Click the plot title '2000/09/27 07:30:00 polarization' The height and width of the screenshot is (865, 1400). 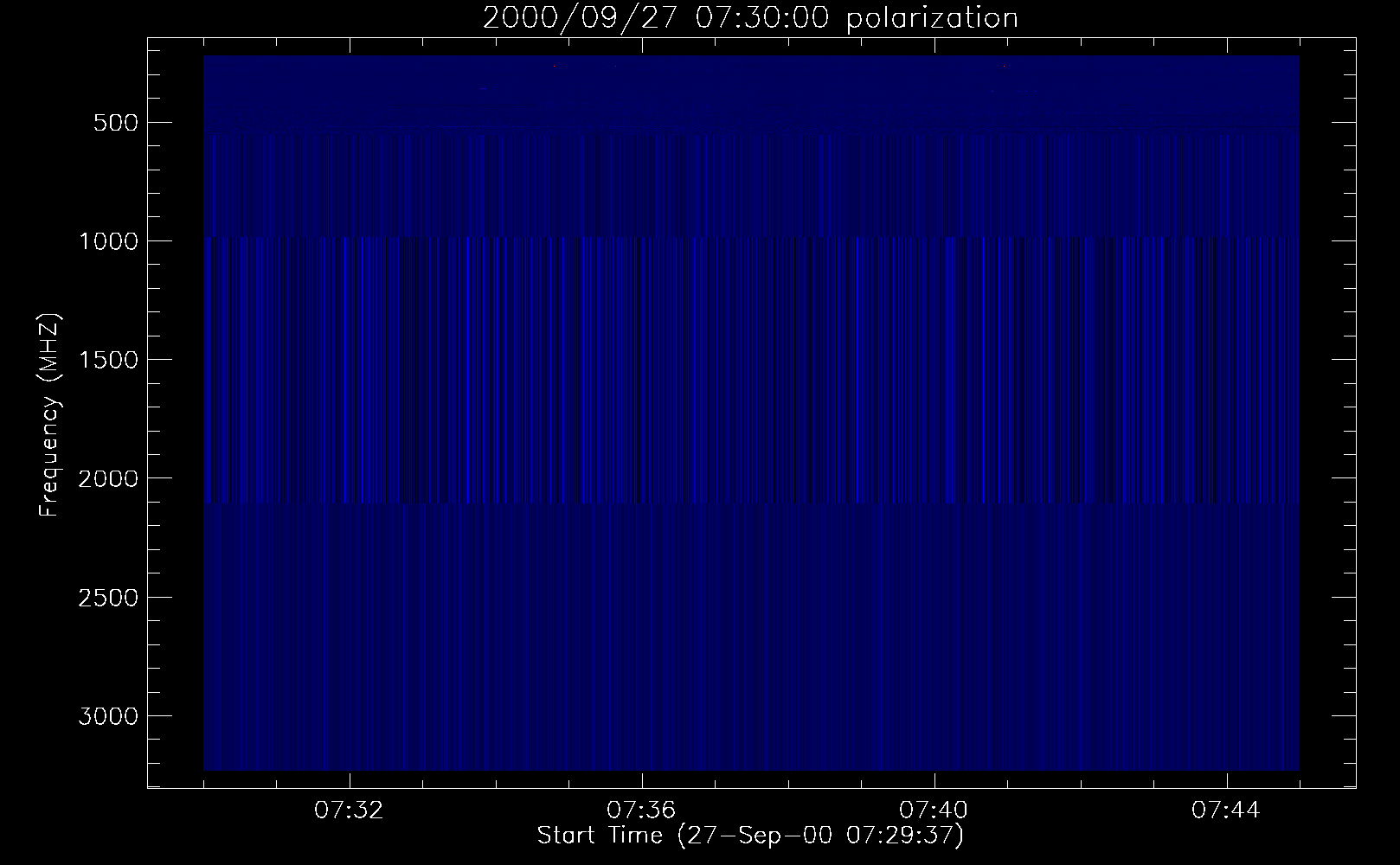(750, 18)
